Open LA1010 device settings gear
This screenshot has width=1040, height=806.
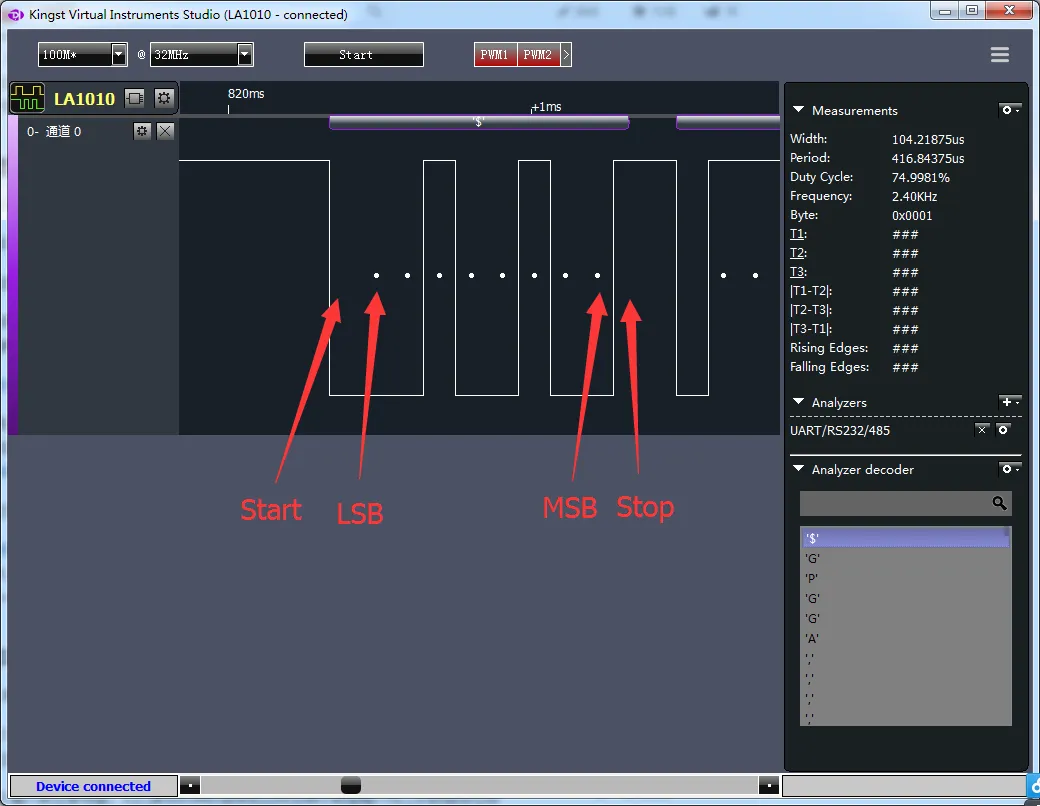tap(164, 98)
